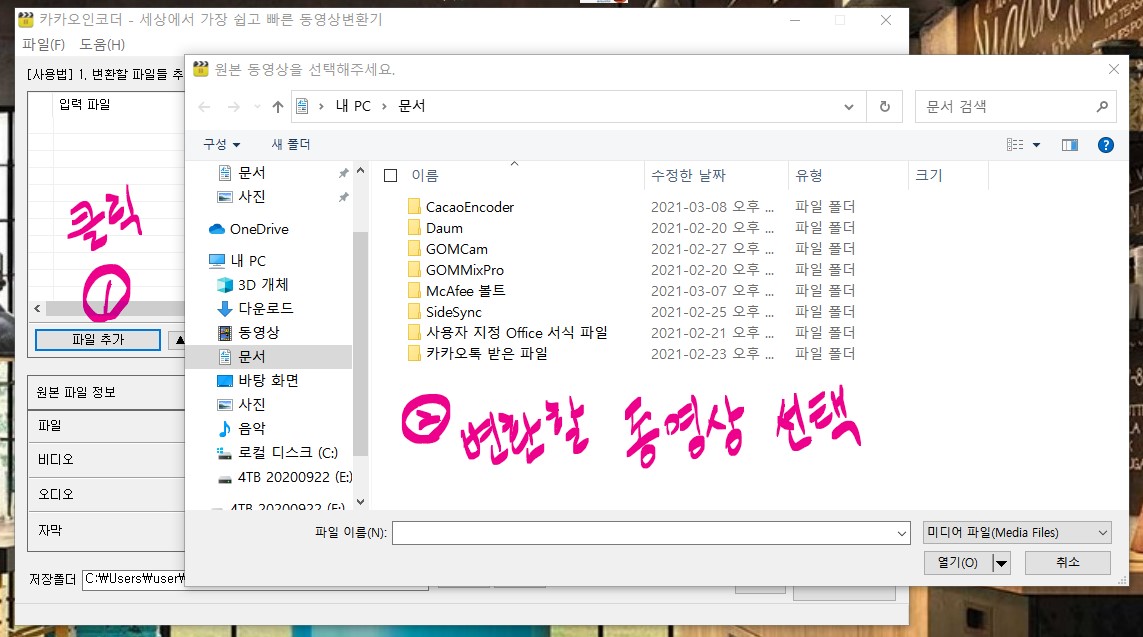
Task: Open the view options dropdown arrow
Action: click(1036, 145)
